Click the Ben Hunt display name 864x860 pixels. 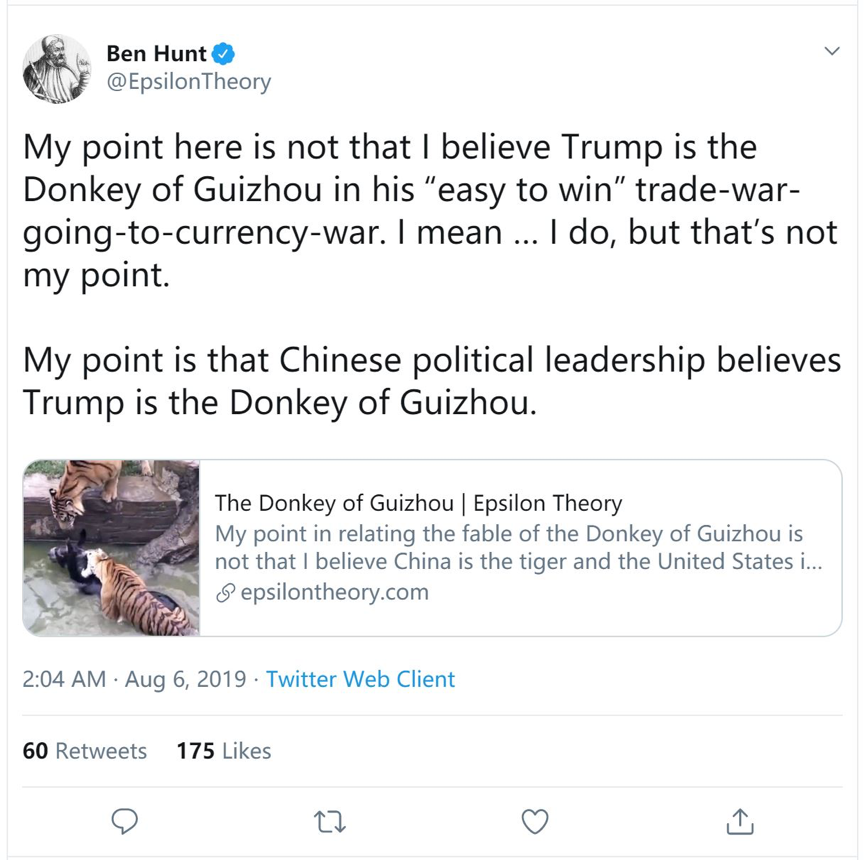[156, 53]
